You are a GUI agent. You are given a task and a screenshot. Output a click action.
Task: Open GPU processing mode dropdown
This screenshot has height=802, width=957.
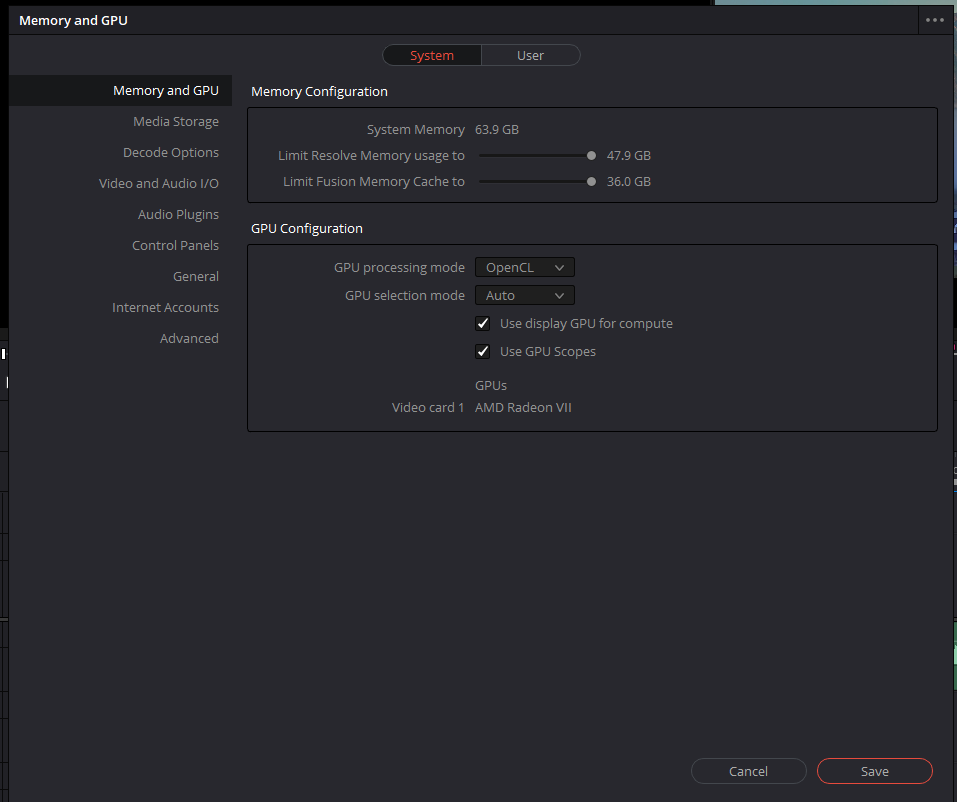pos(524,267)
